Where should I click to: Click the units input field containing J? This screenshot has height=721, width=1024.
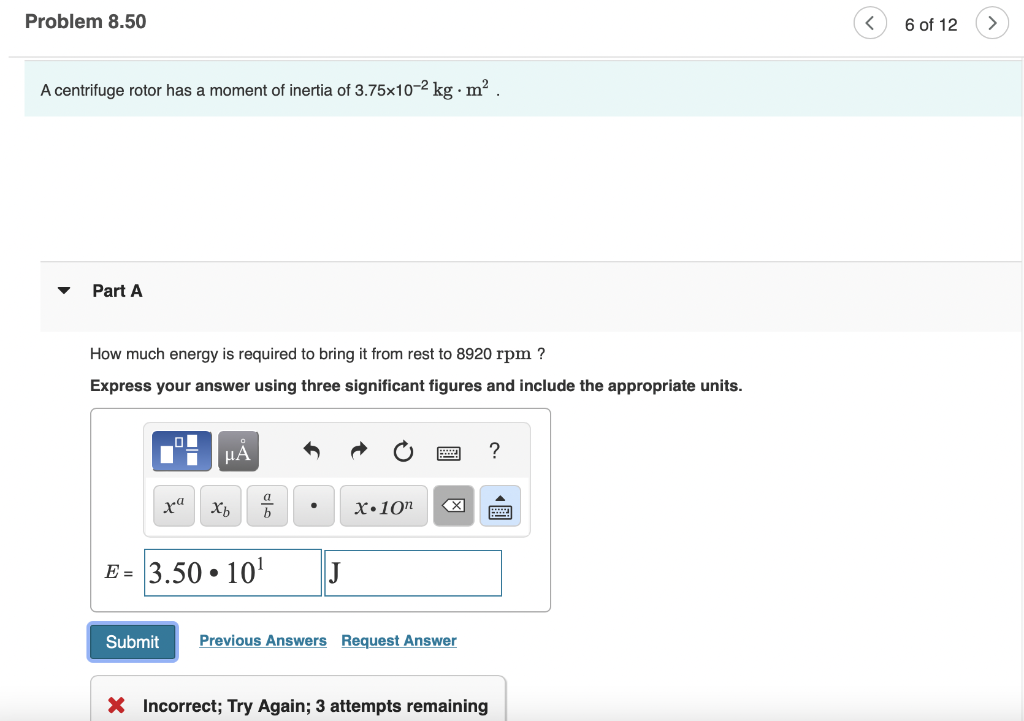412,572
